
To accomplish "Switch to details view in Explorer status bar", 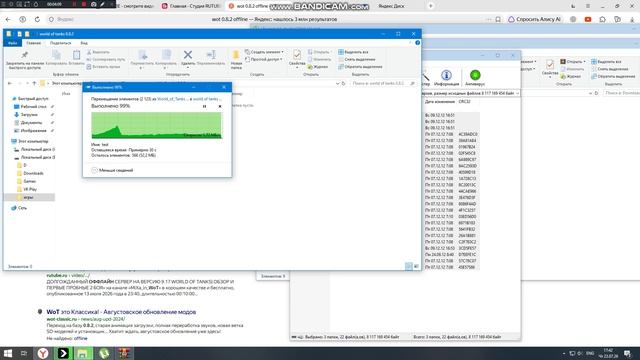I will (409, 267).
